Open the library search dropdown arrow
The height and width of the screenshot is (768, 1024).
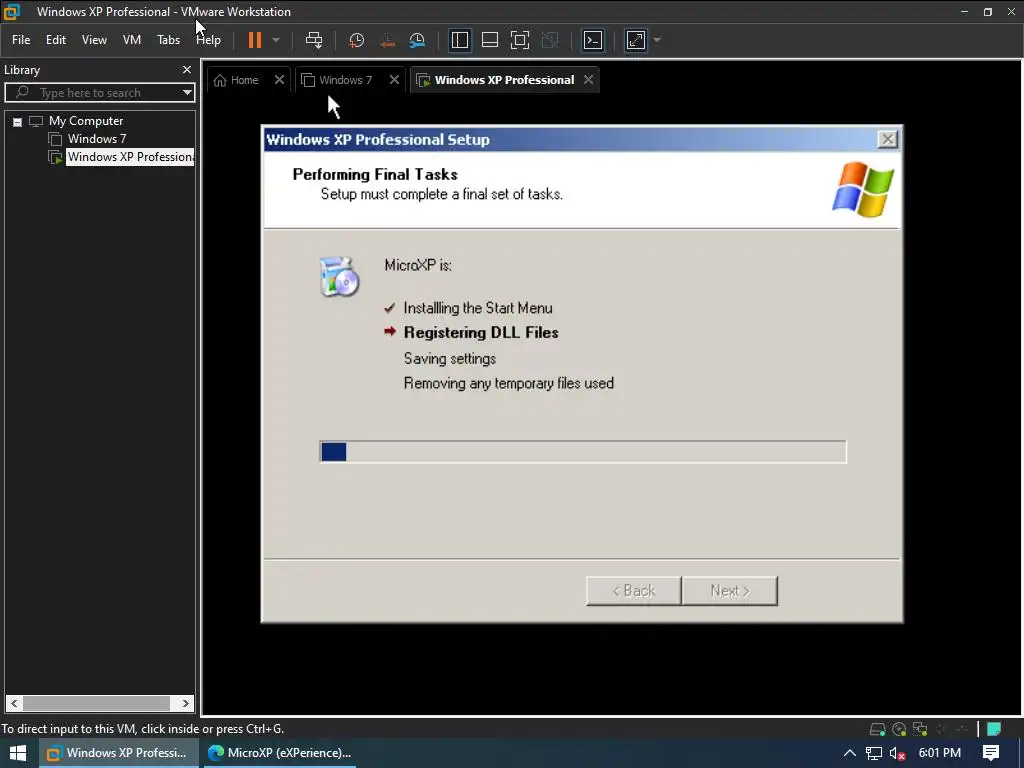point(187,93)
